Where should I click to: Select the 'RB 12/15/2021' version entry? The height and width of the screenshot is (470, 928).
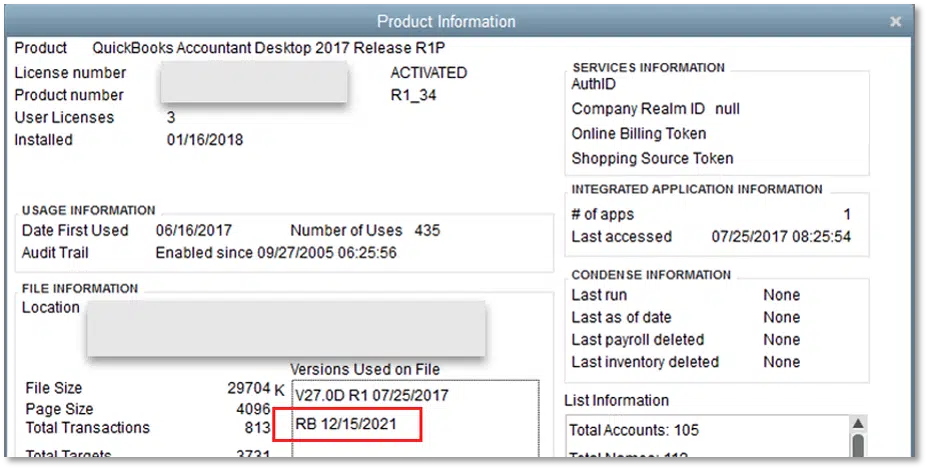pyautogui.click(x=346, y=424)
